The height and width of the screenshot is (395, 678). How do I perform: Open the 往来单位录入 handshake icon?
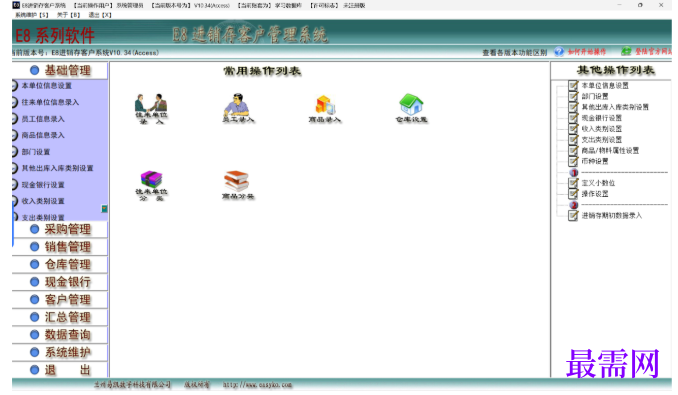coord(151,109)
